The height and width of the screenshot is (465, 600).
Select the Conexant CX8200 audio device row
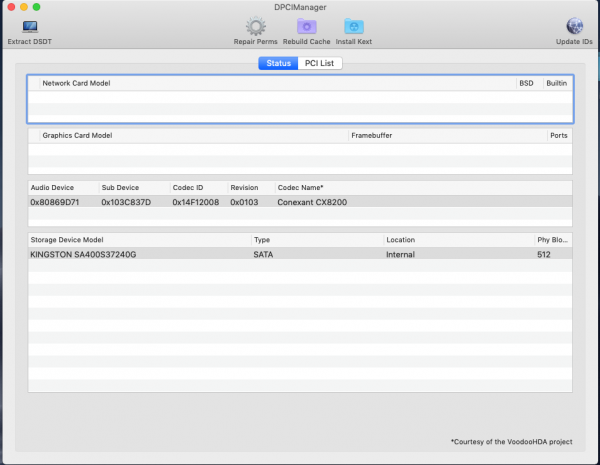[x=300, y=202]
